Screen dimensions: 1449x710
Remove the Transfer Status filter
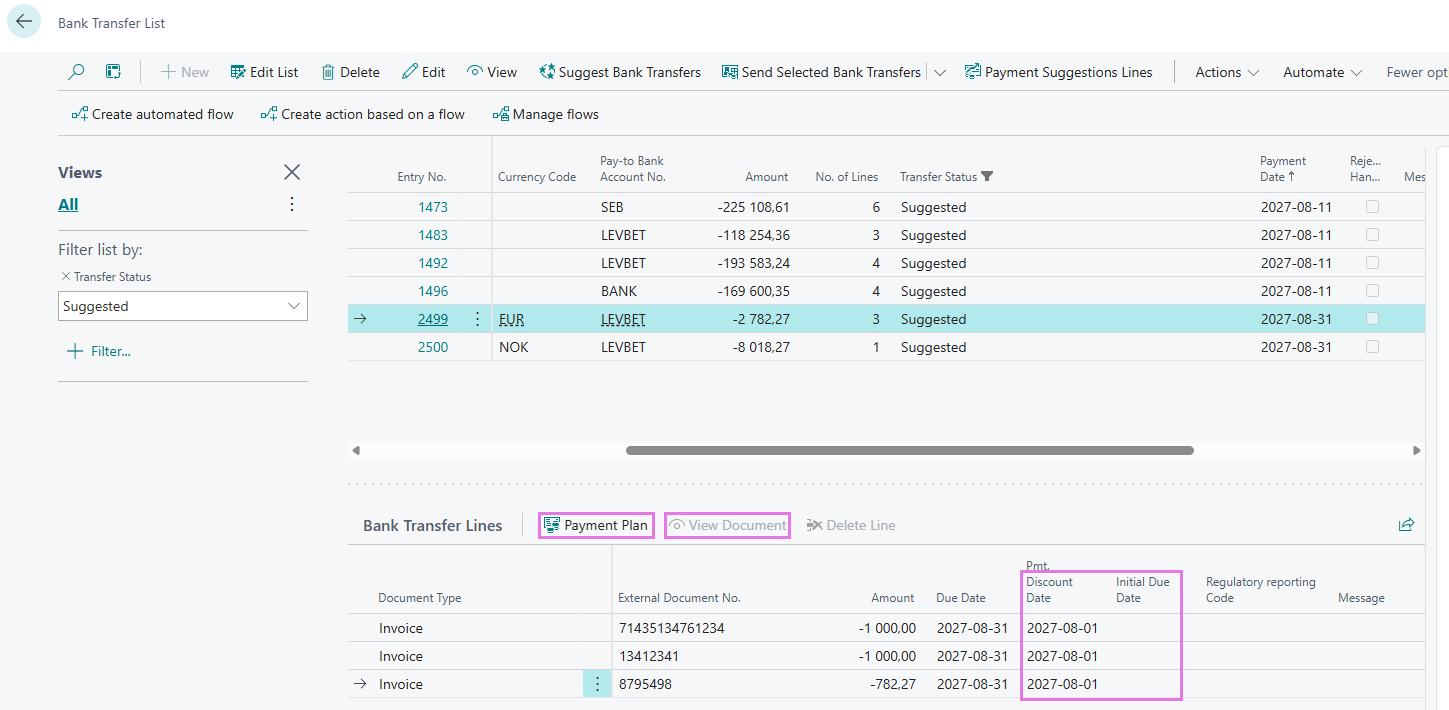click(66, 277)
